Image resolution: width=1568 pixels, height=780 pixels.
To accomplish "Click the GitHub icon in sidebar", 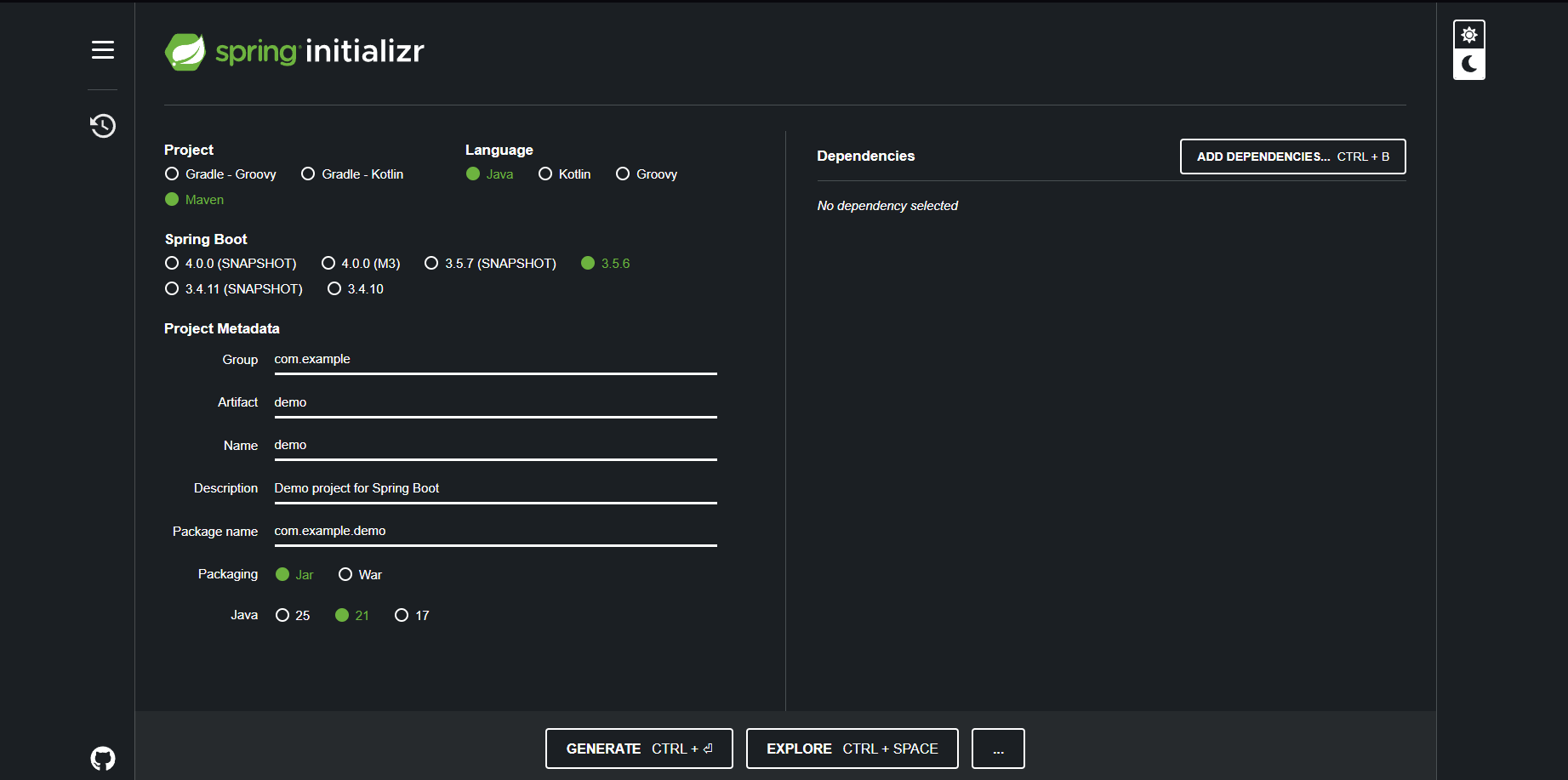I will click(103, 758).
